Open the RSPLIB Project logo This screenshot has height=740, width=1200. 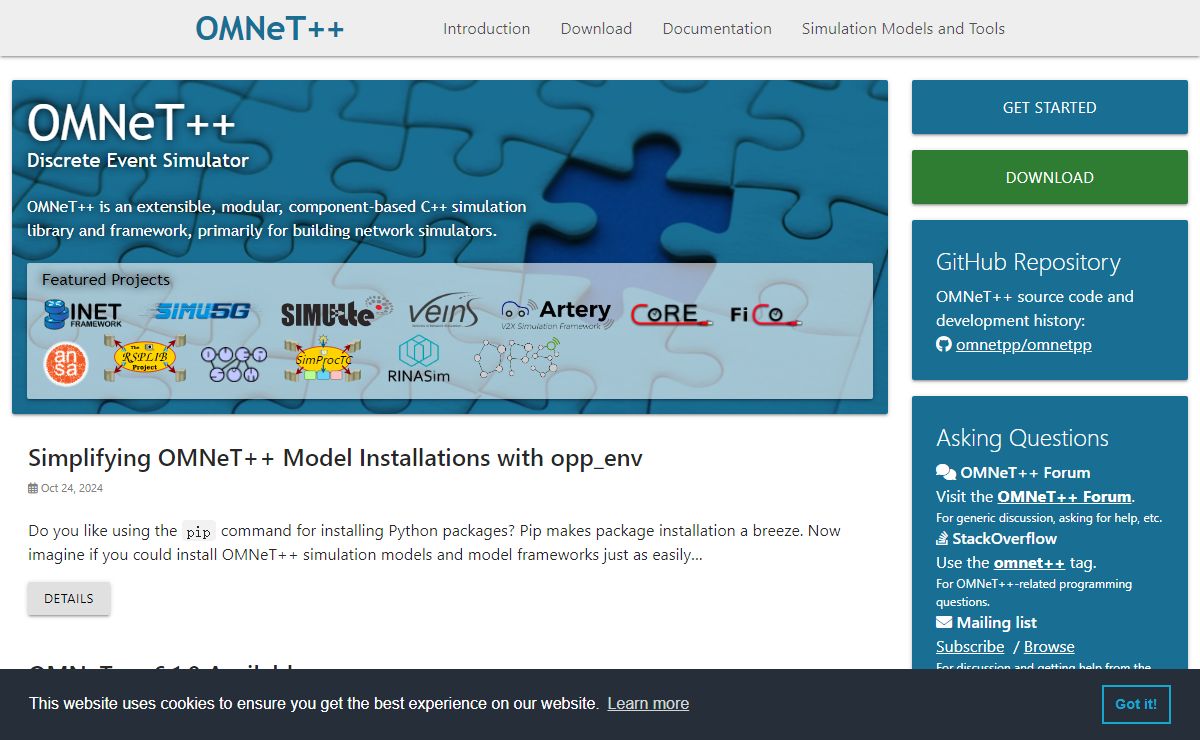[145, 358]
